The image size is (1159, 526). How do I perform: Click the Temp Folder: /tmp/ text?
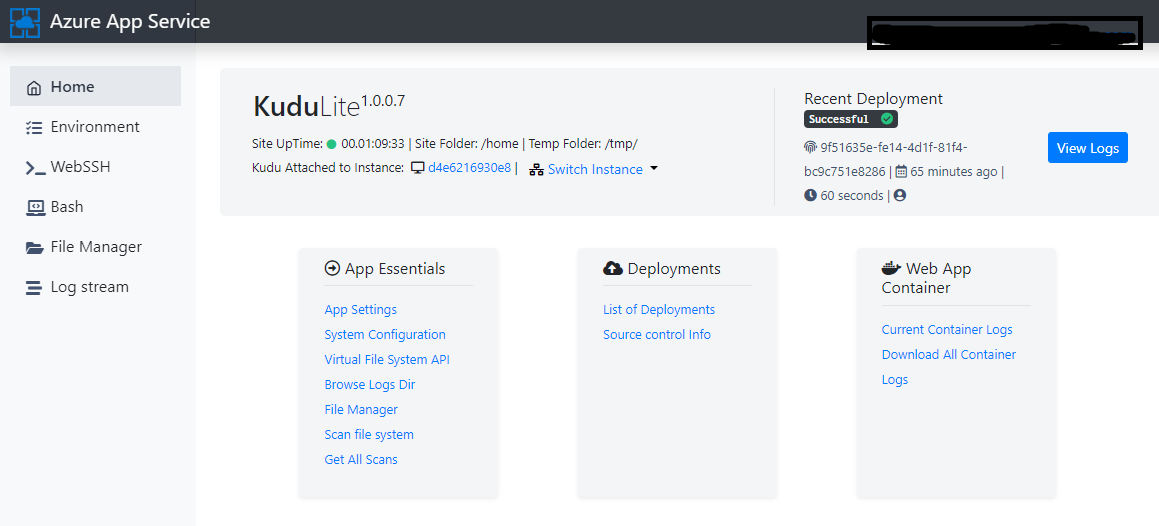(582, 144)
